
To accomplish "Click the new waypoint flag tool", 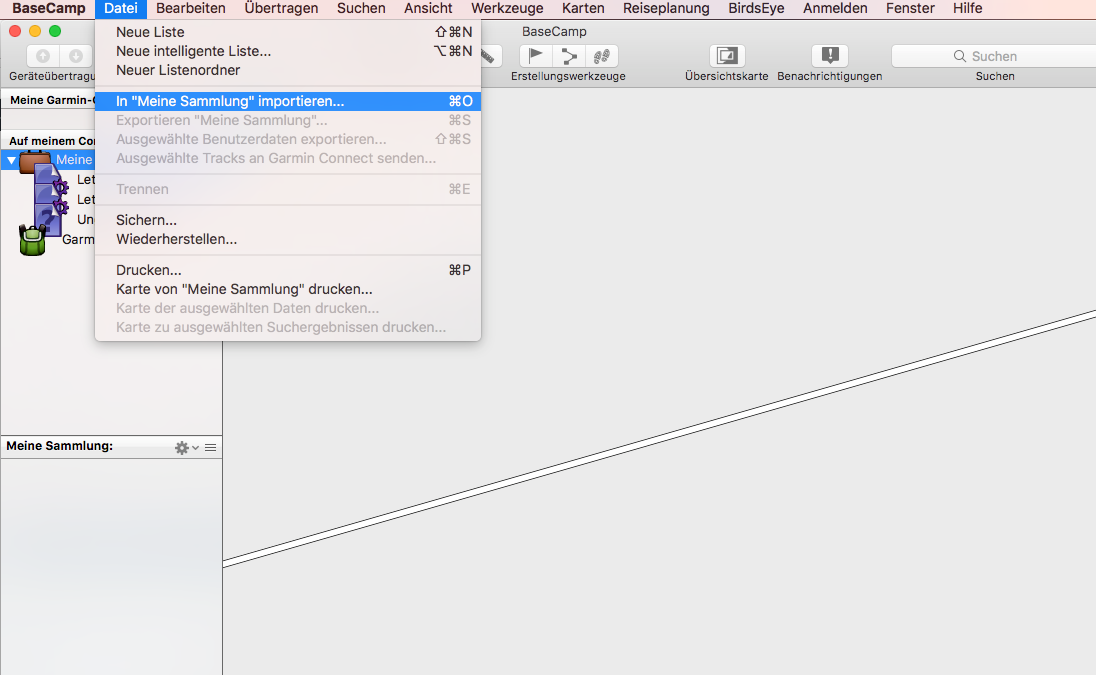I will click(x=537, y=56).
